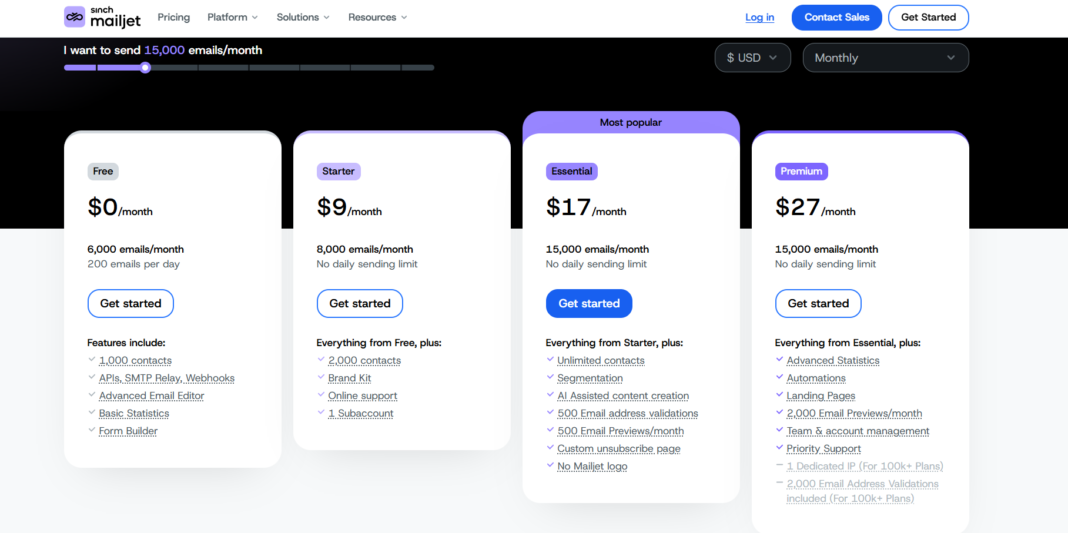Click the Log in link

coord(759,17)
